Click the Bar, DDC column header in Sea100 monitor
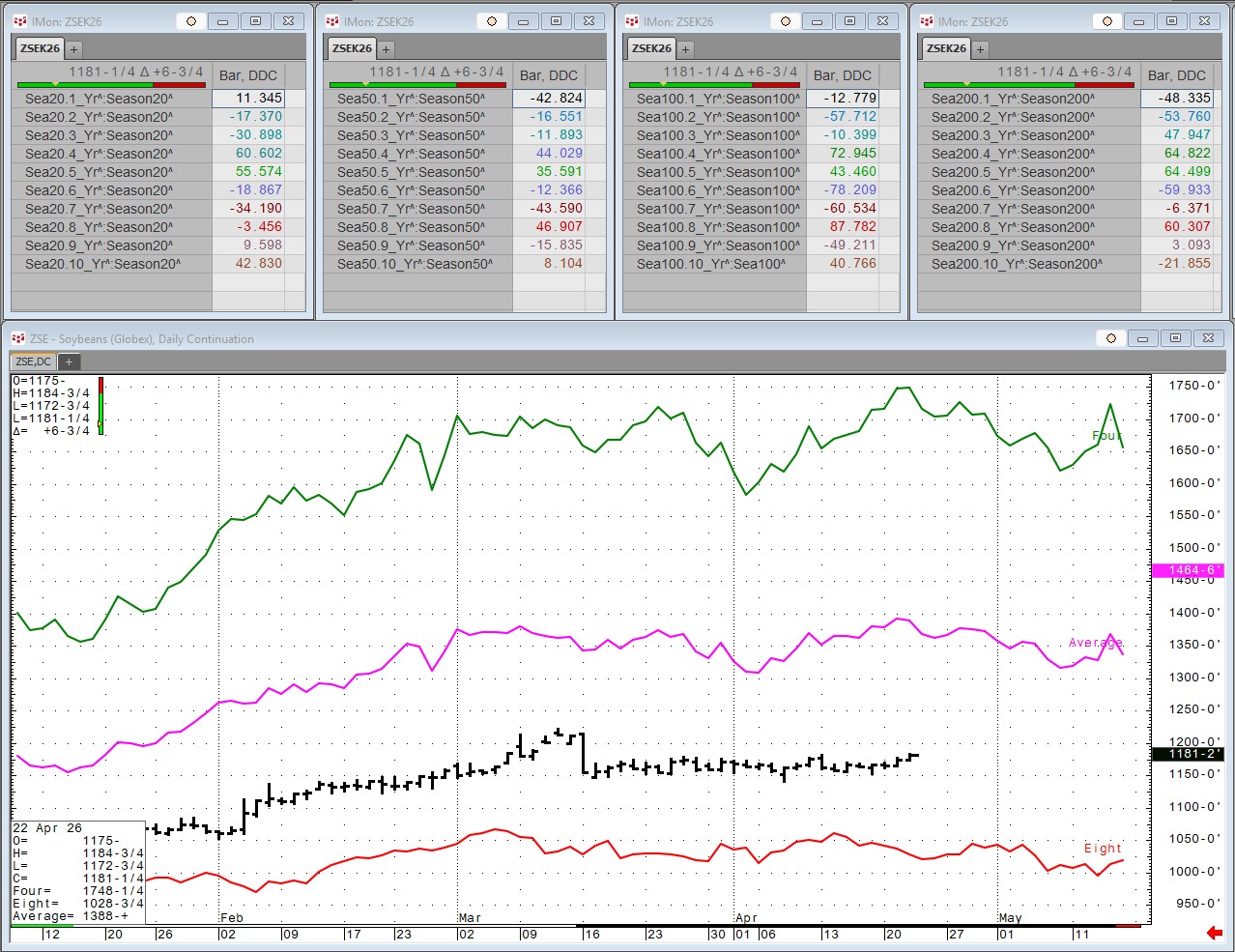Screen dimensions: 1235x952 pos(842,75)
